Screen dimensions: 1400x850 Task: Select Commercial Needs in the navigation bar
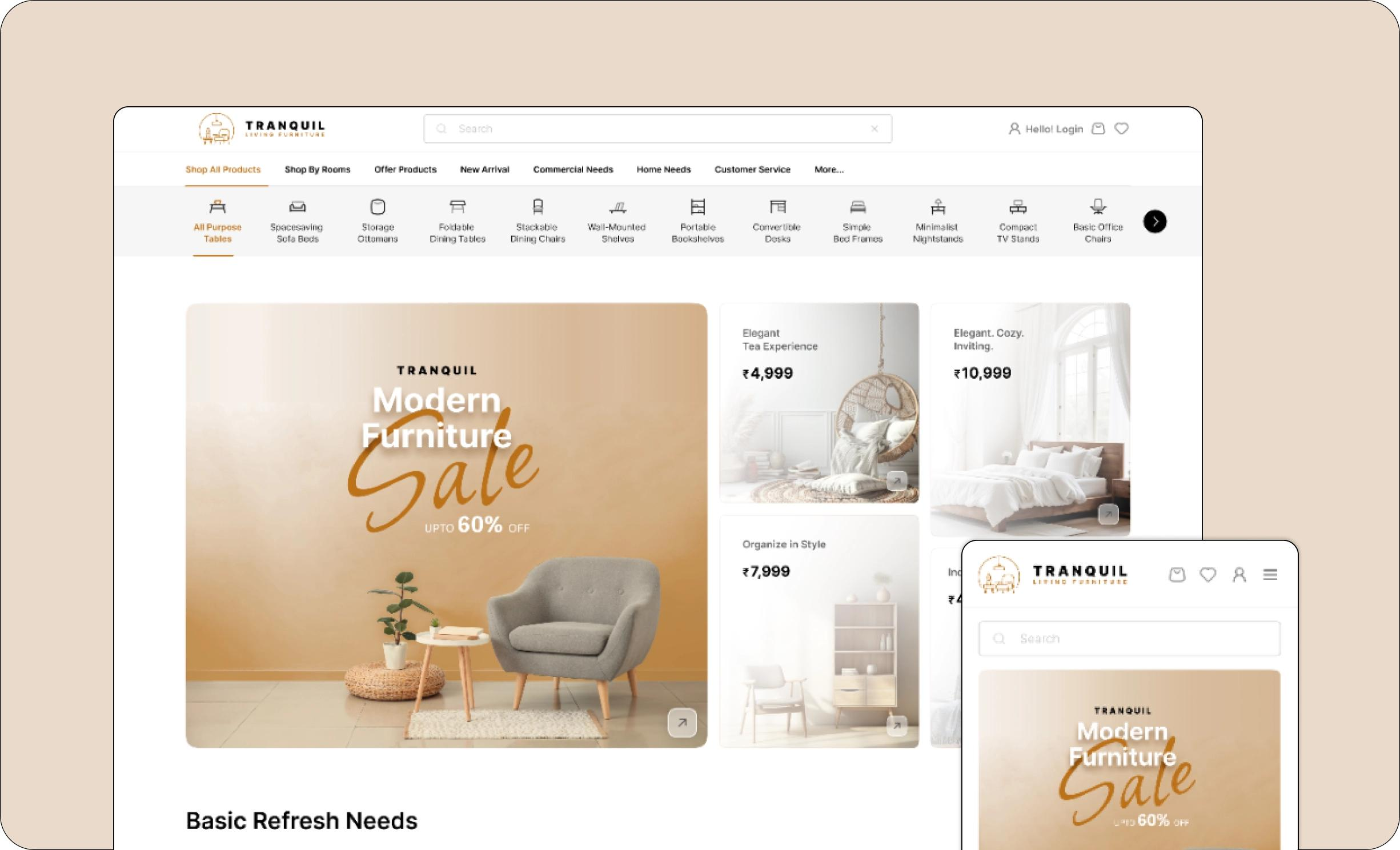pos(573,169)
